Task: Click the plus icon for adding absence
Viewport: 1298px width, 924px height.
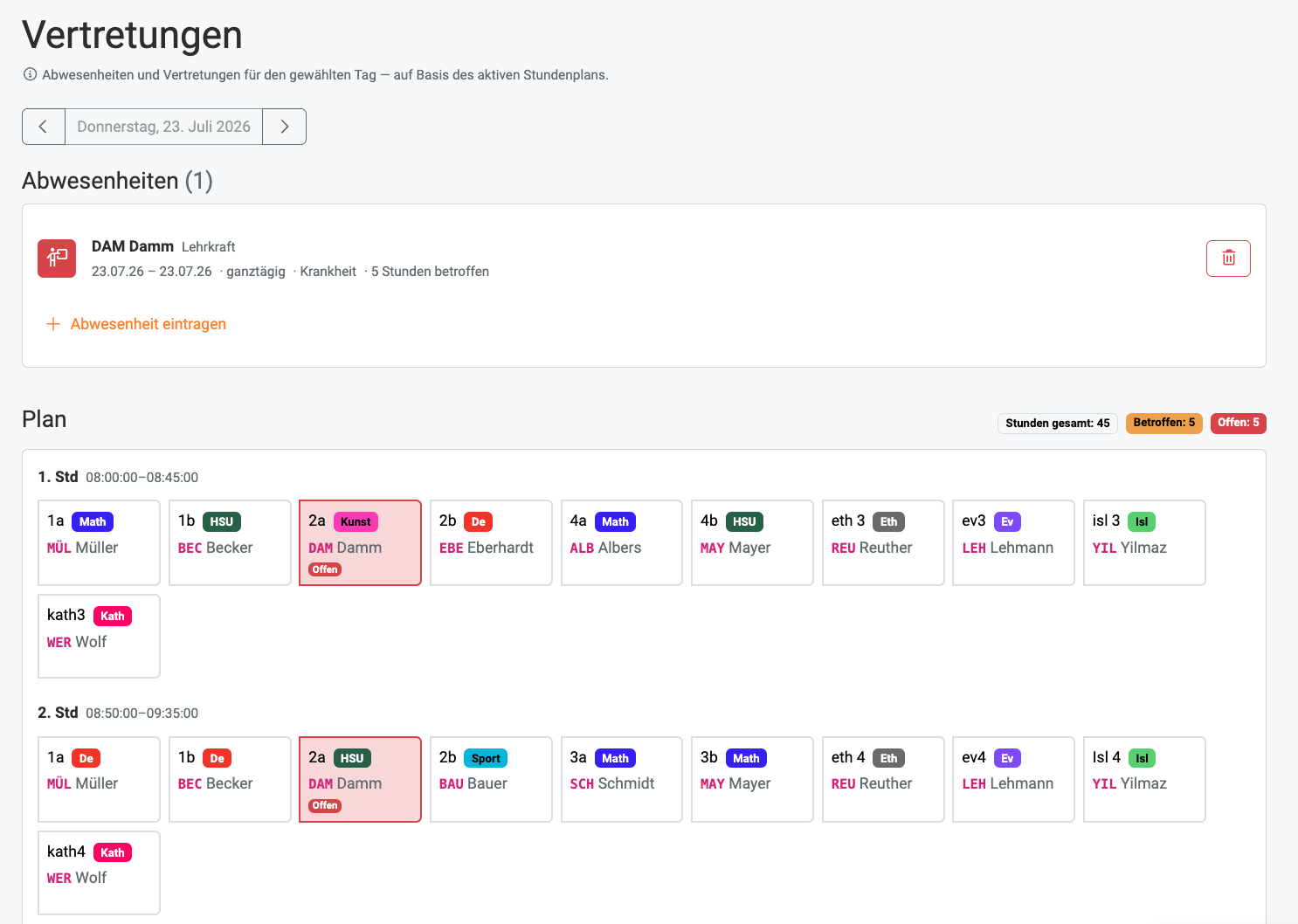Action: [53, 324]
